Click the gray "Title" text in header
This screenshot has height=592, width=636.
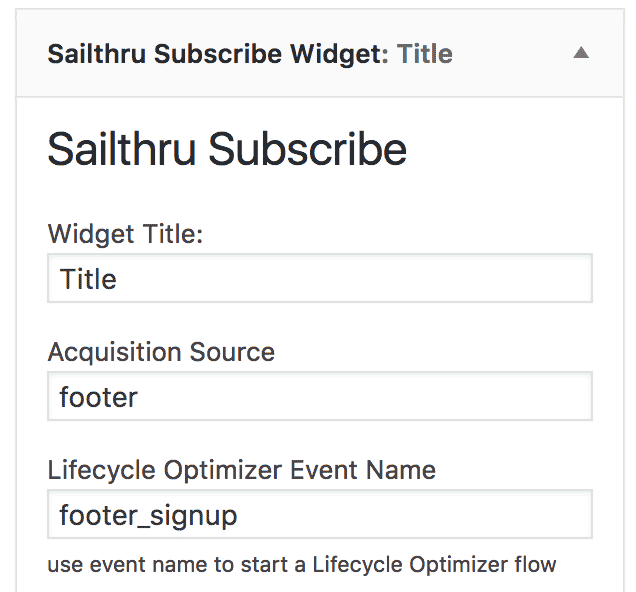pyautogui.click(x=425, y=54)
